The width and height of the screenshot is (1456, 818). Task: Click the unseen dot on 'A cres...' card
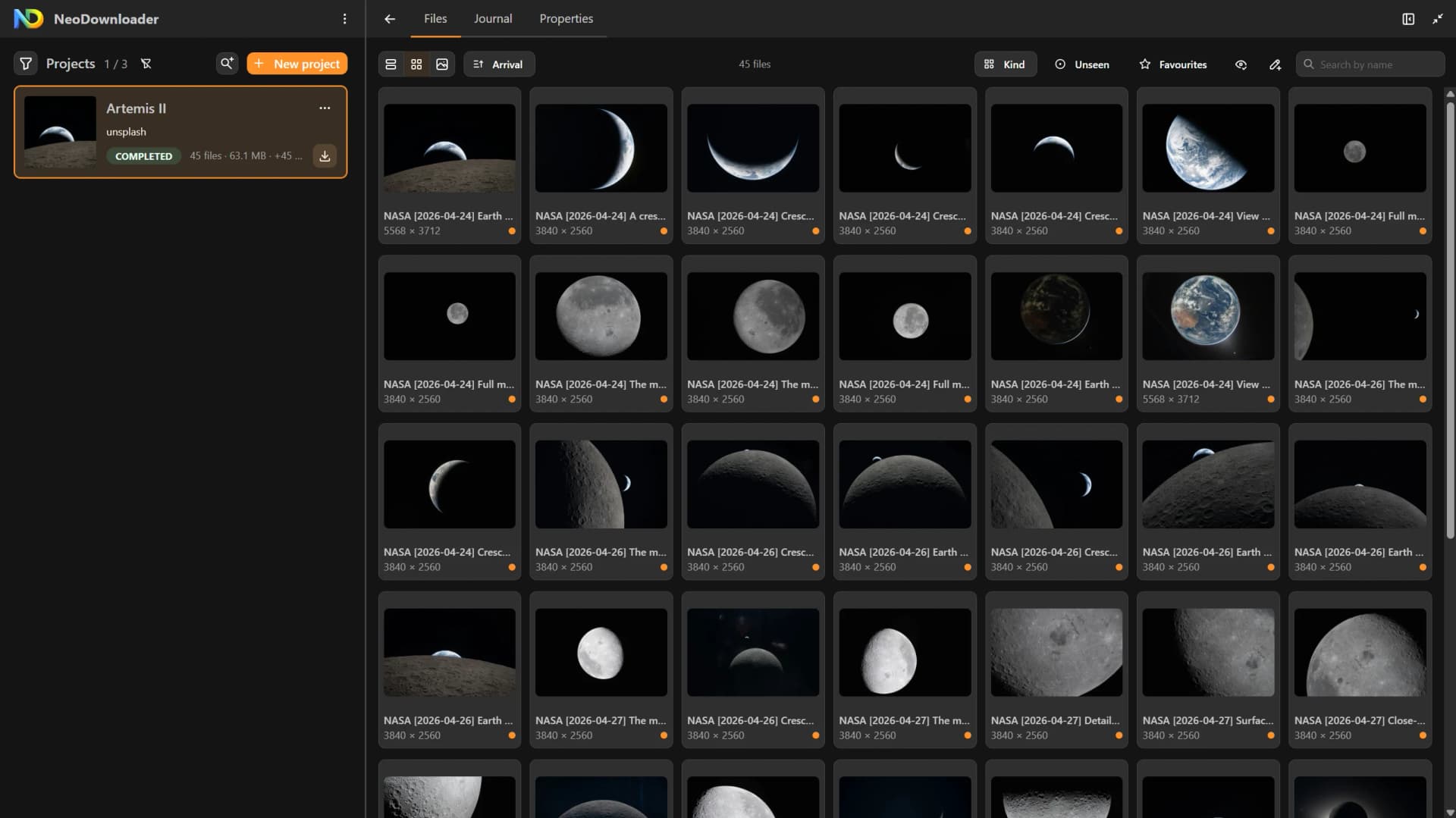pyautogui.click(x=664, y=231)
